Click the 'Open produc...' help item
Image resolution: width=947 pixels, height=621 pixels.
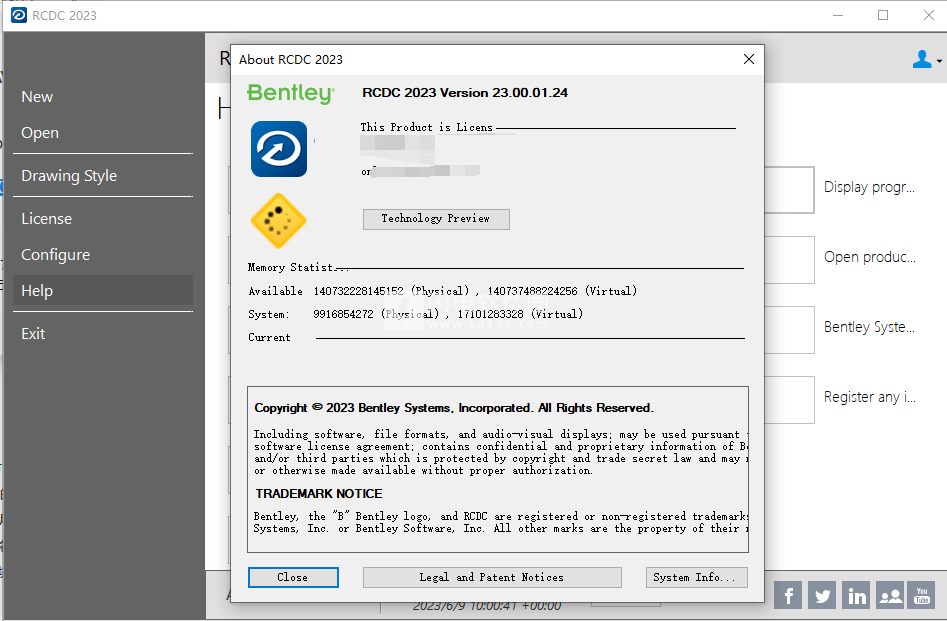click(x=869, y=257)
